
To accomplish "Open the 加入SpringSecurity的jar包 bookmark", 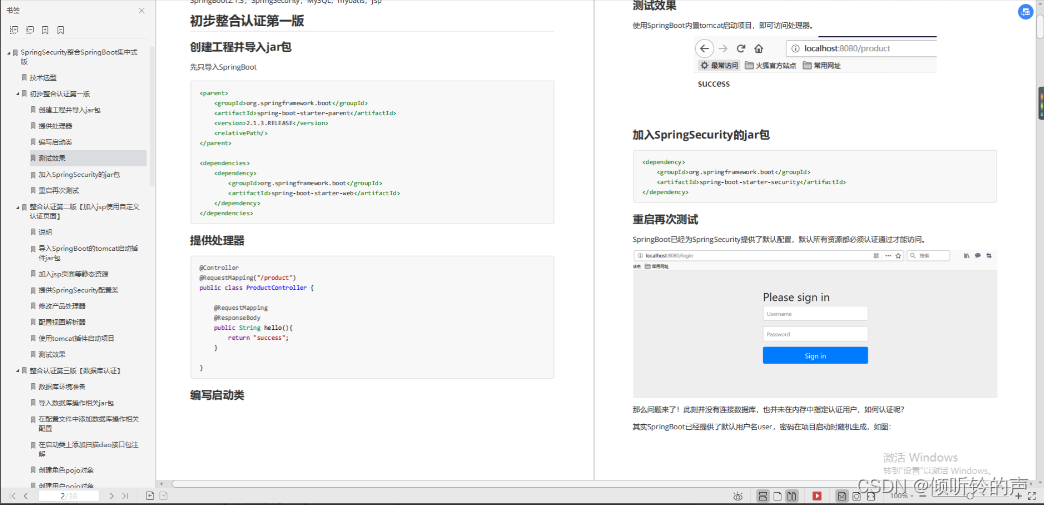I will click(79, 175).
